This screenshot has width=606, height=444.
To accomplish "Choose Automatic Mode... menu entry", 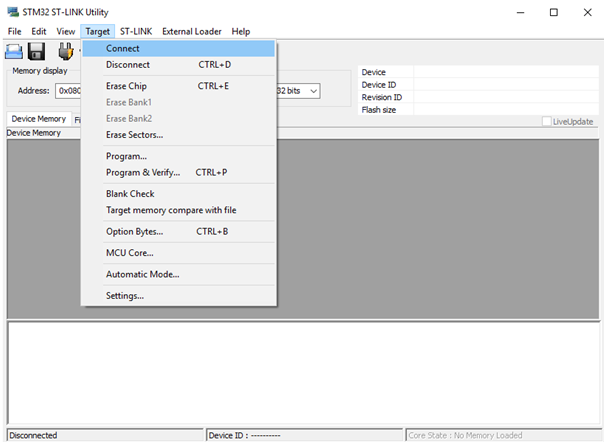I will (x=179, y=274).
